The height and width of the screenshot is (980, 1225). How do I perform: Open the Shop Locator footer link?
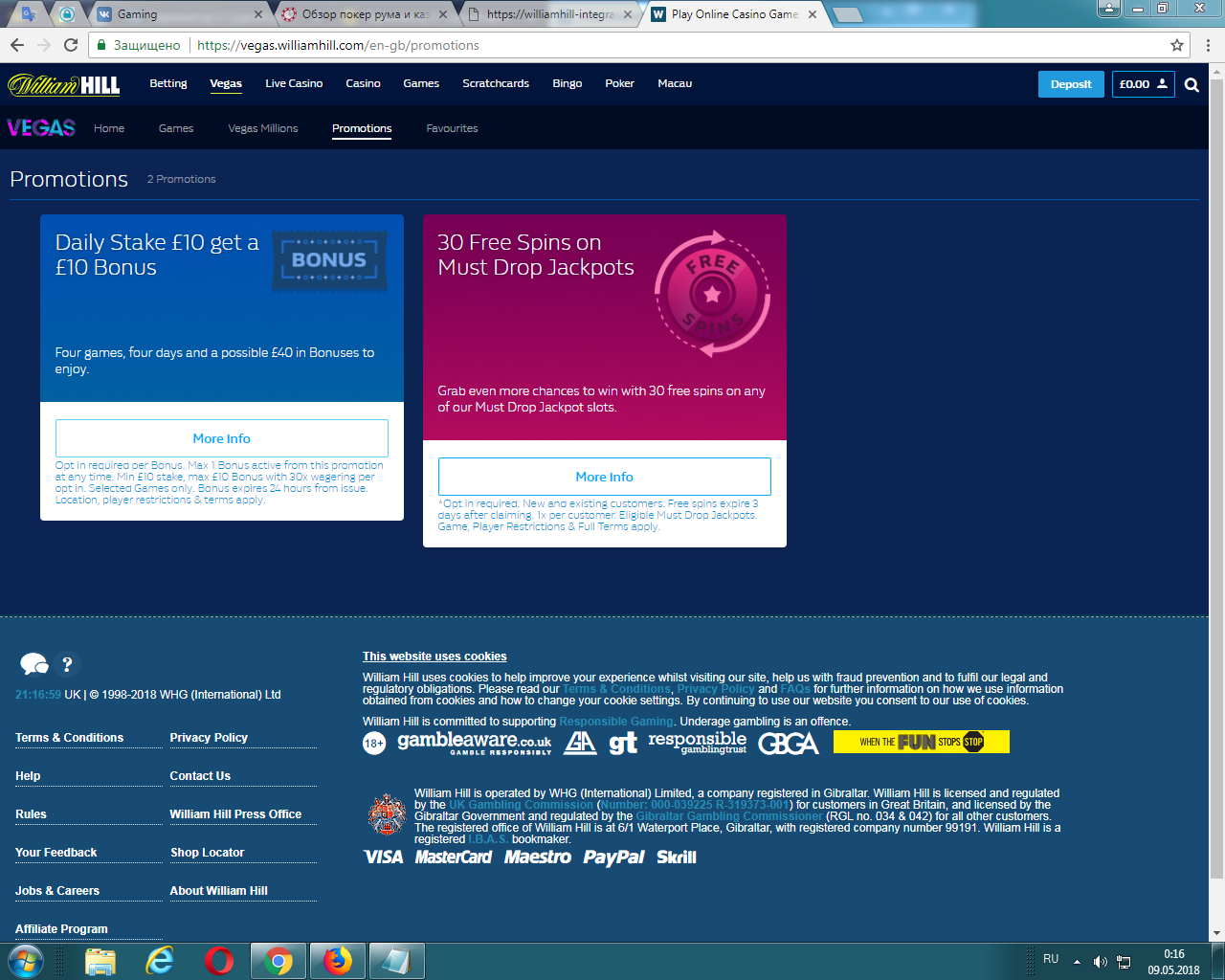pos(208,853)
